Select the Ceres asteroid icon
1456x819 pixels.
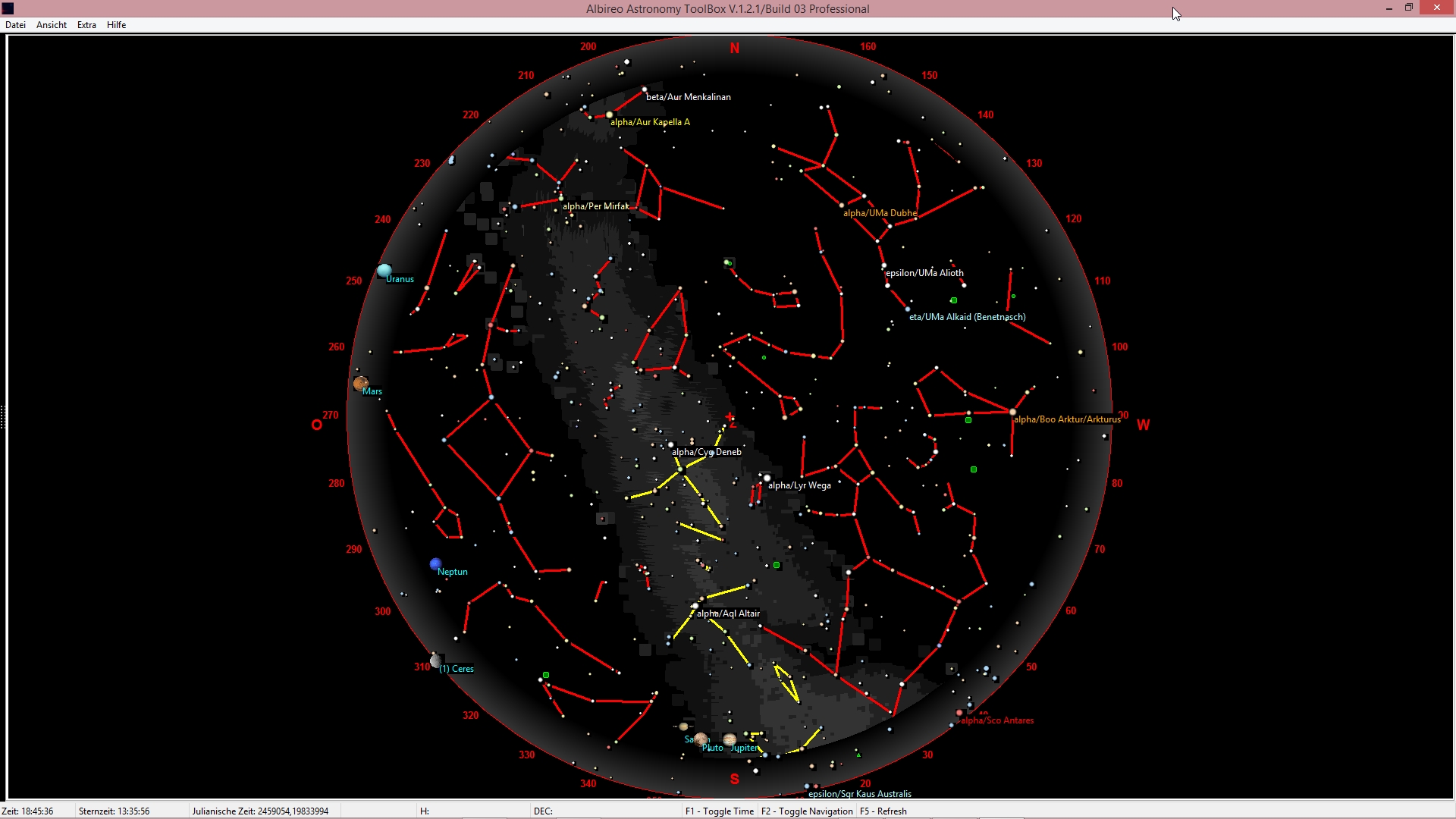coord(435,661)
